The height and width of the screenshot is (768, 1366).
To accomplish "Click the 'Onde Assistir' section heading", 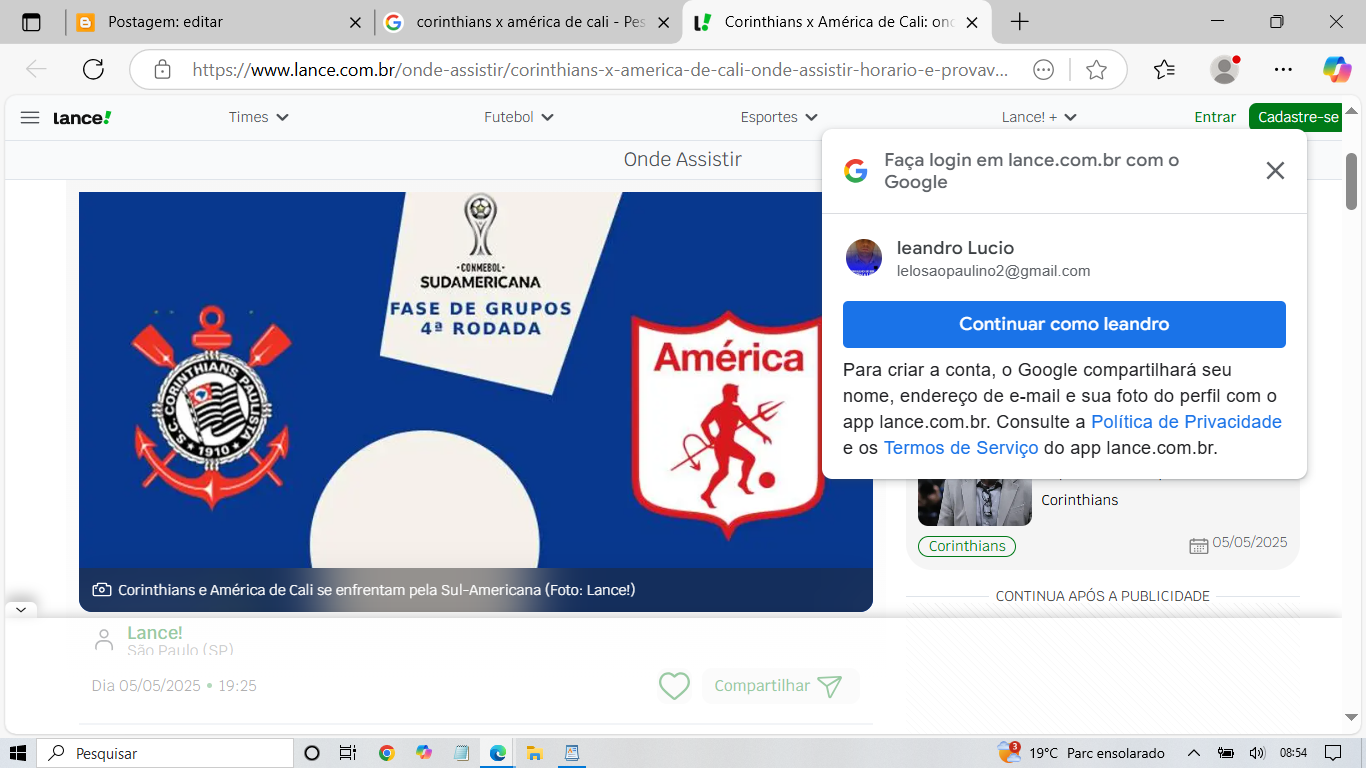I will [682, 160].
